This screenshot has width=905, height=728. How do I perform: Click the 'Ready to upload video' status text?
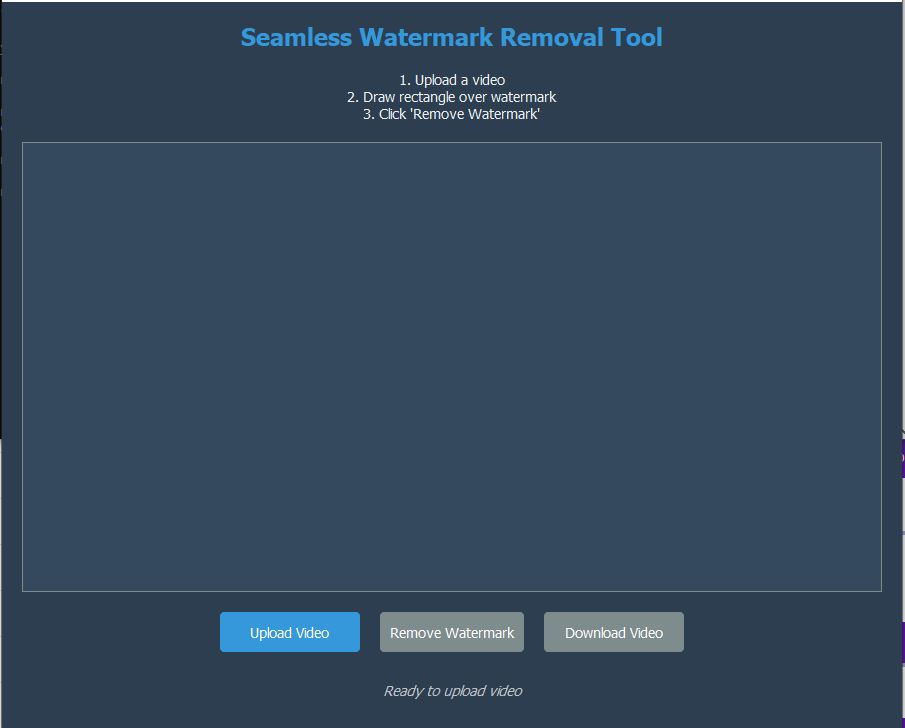(x=452, y=691)
